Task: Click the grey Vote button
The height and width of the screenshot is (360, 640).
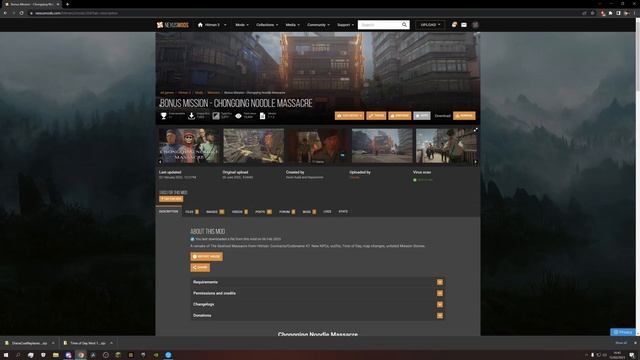Action: click(x=422, y=116)
